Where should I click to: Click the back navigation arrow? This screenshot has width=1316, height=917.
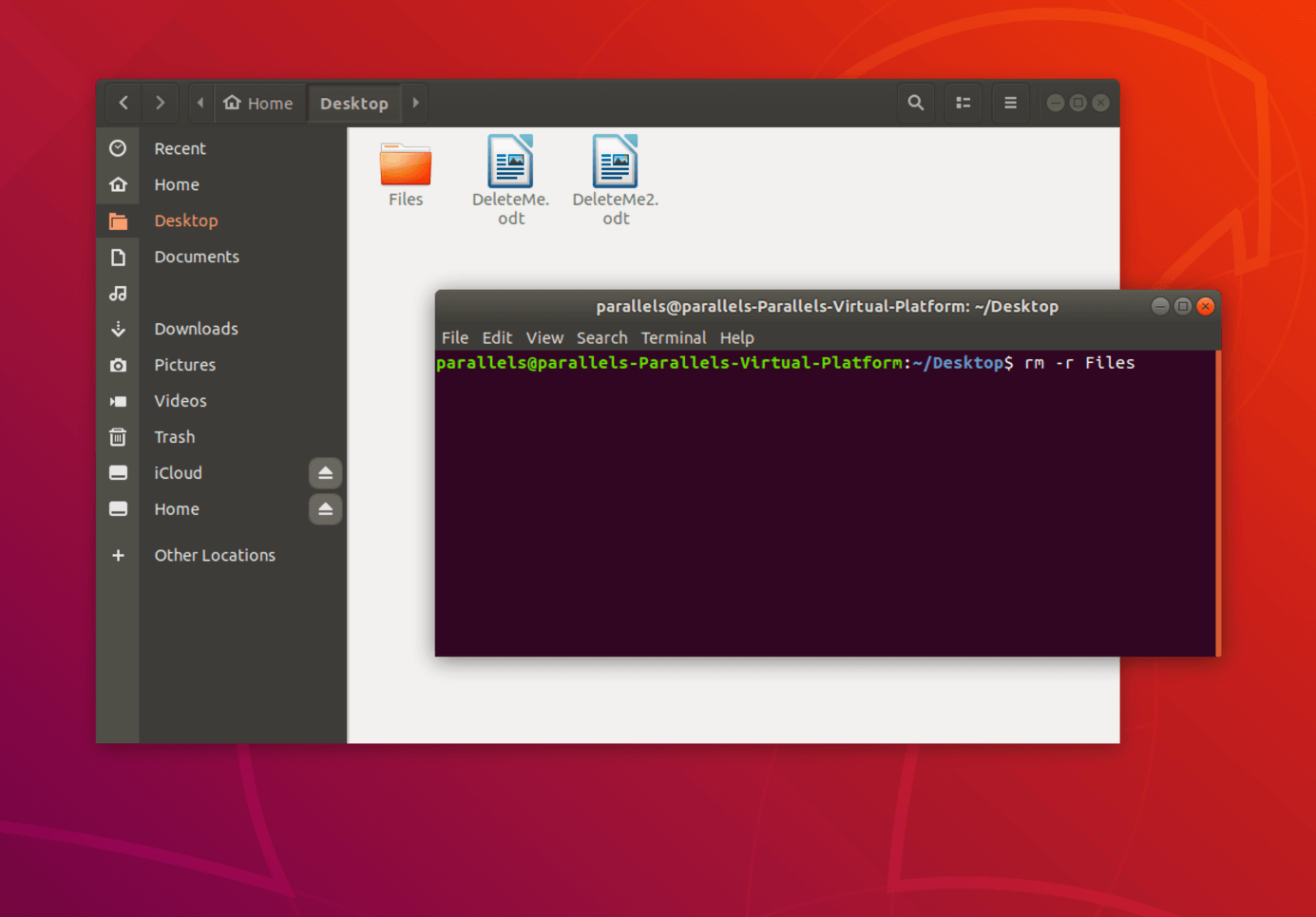pyautogui.click(x=124, y=103)
